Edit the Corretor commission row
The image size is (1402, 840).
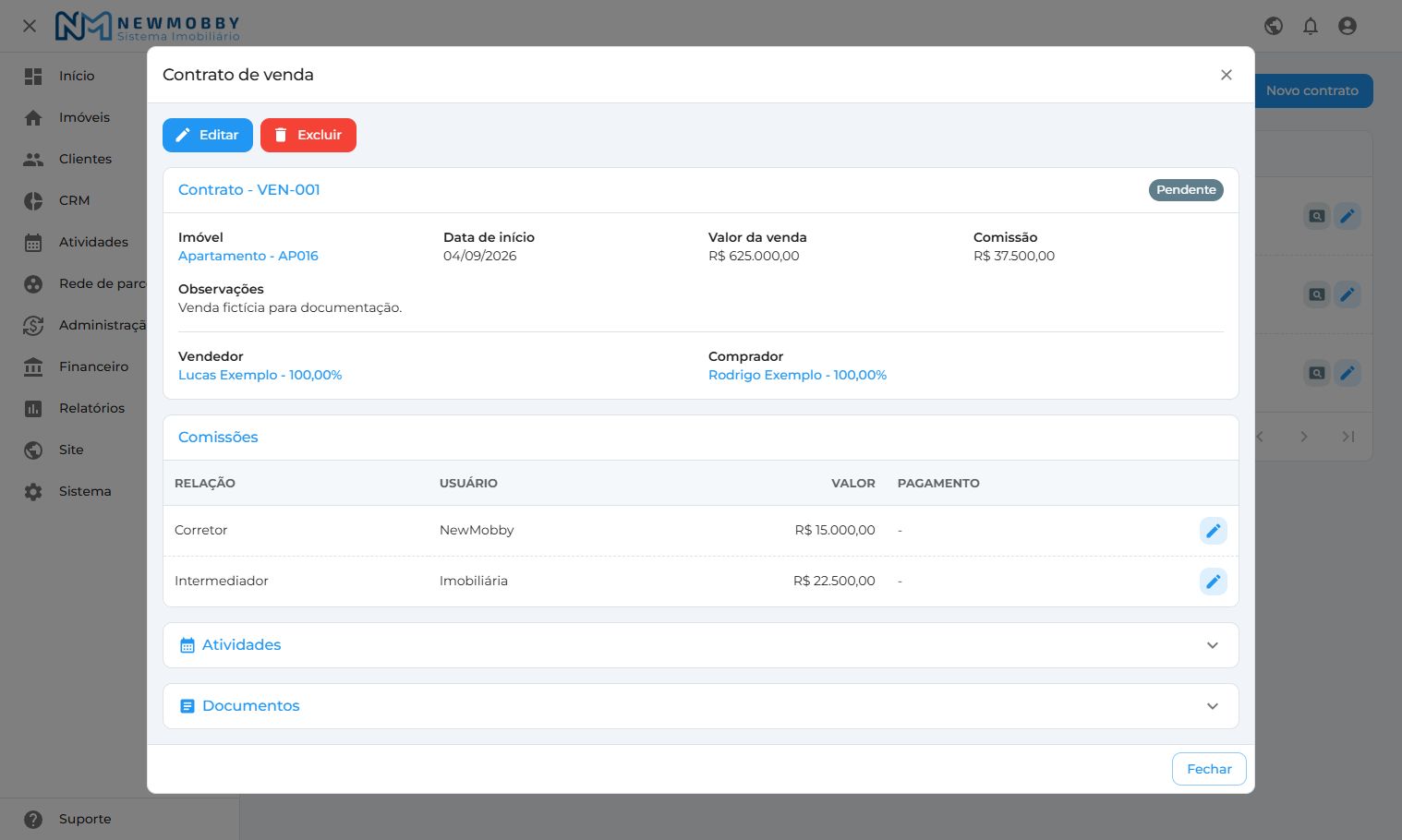click(1214, 531)
